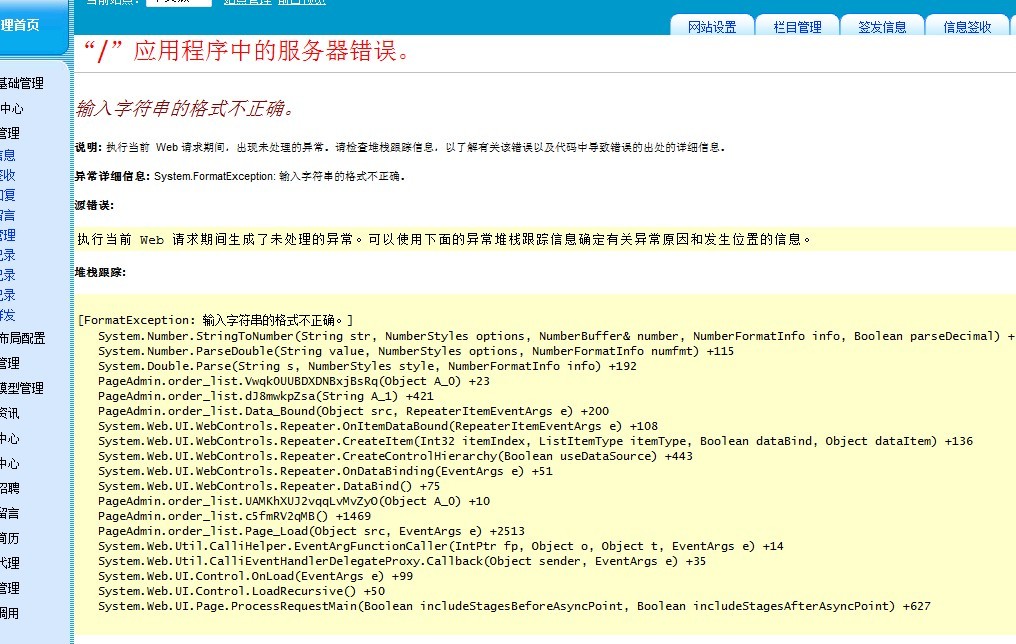The height and width of the screenshot is (644, 1016).
Task: Open the 资讯 item in the sidebar
Action: tap(10, 413)
